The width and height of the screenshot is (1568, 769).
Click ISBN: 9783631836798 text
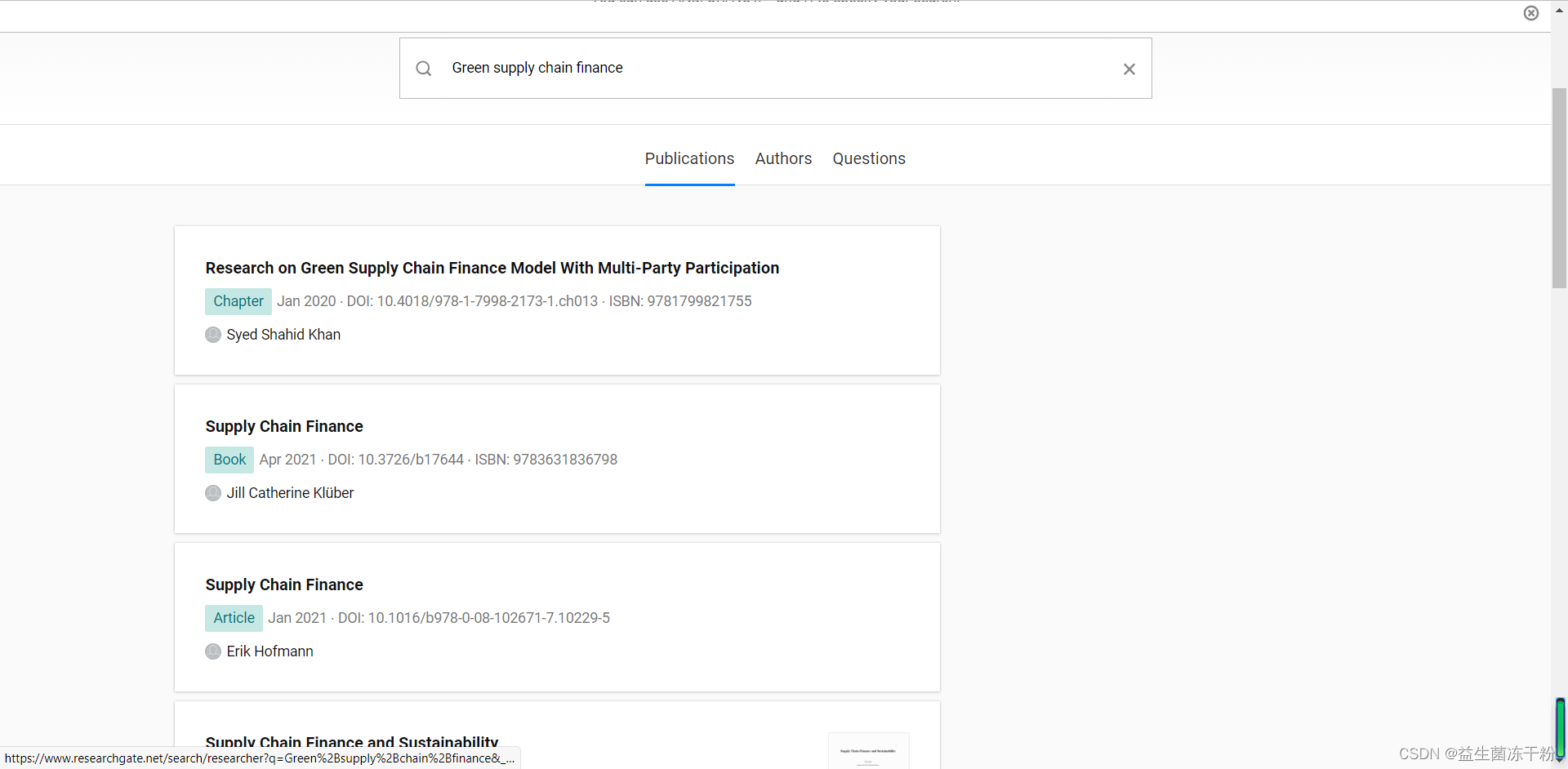[546, 460]
